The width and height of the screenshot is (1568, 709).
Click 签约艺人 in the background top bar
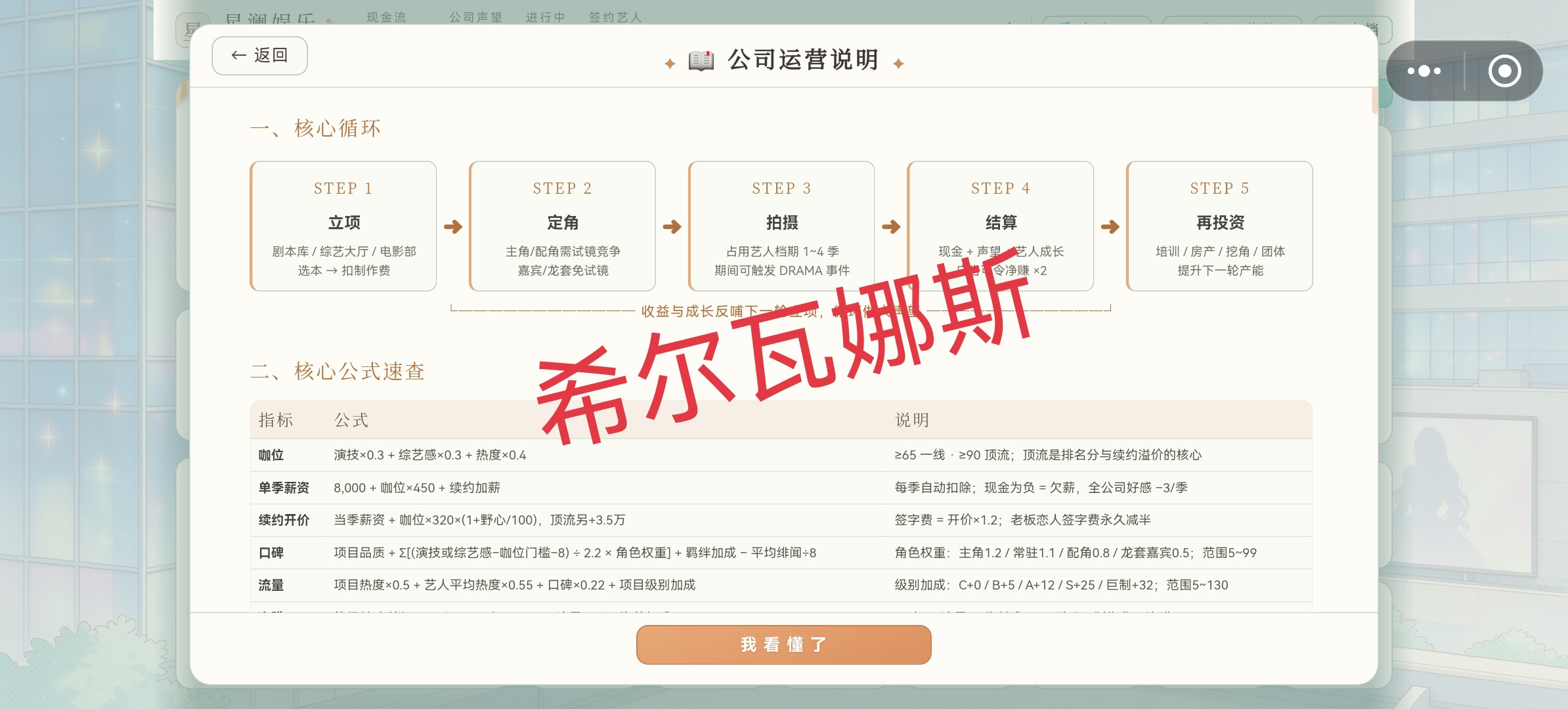click(615, 17)
